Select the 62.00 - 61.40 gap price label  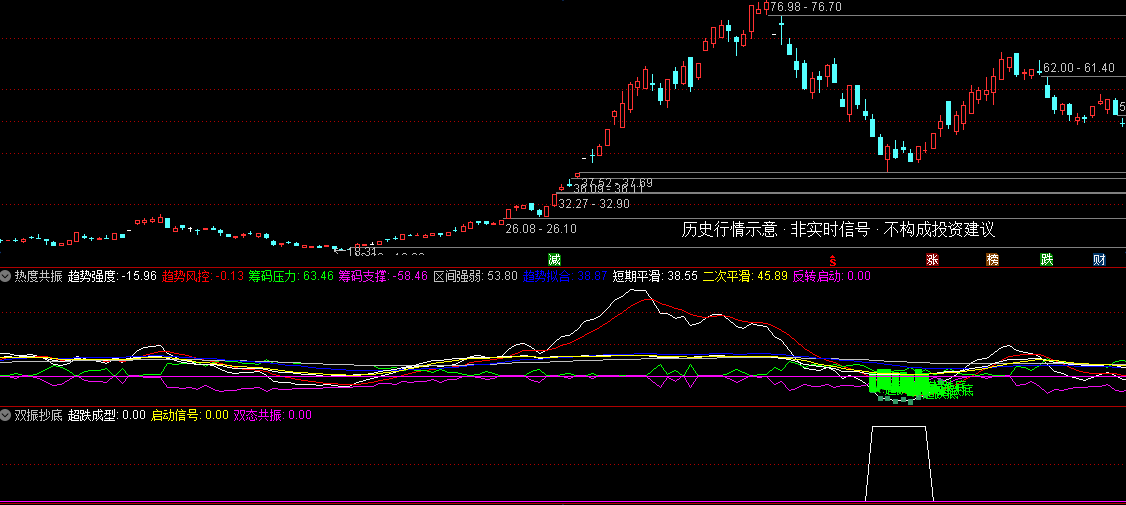(1079, 68)
